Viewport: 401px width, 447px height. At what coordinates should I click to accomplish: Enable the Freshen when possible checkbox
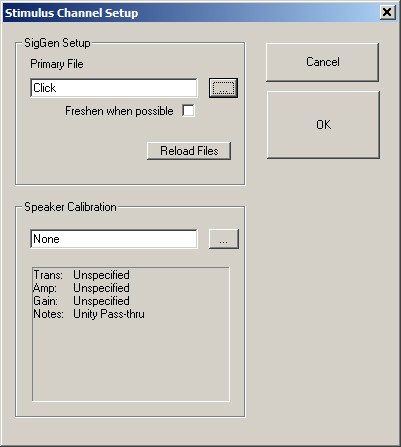pos(188,111)
